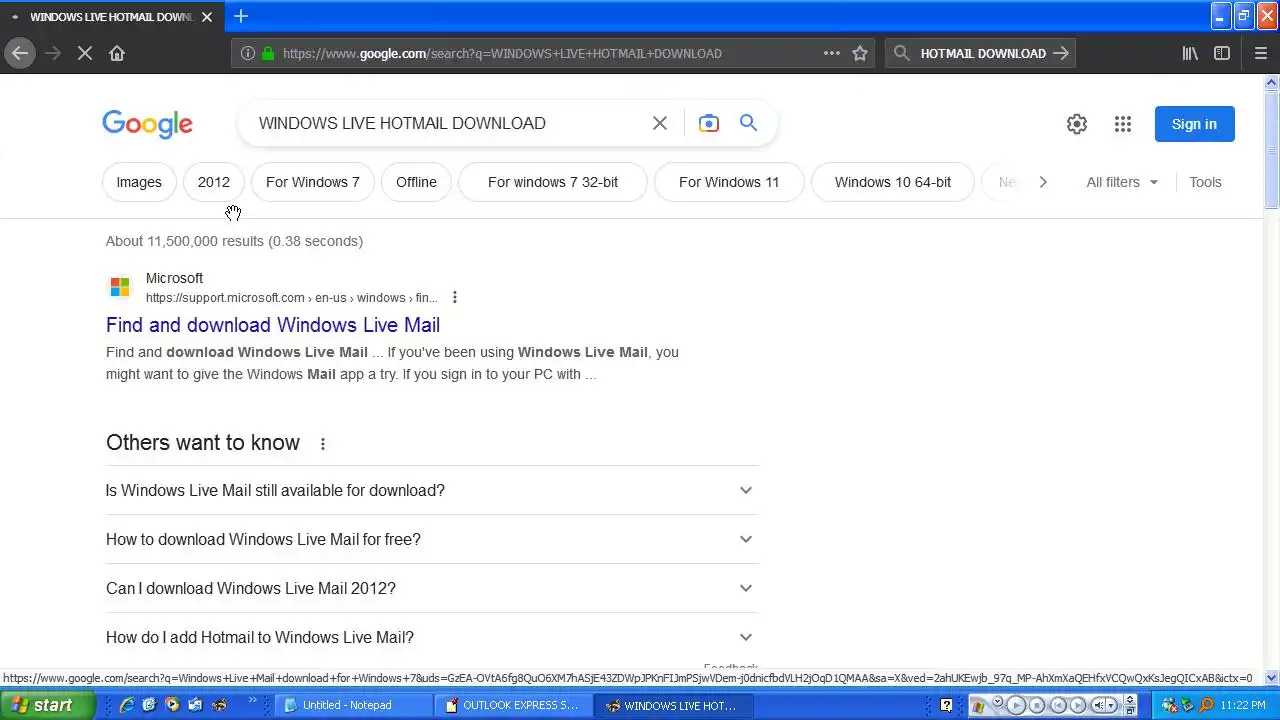Open the network tray icon with red X
1280x720 pixels.
tap(1169, 705)
